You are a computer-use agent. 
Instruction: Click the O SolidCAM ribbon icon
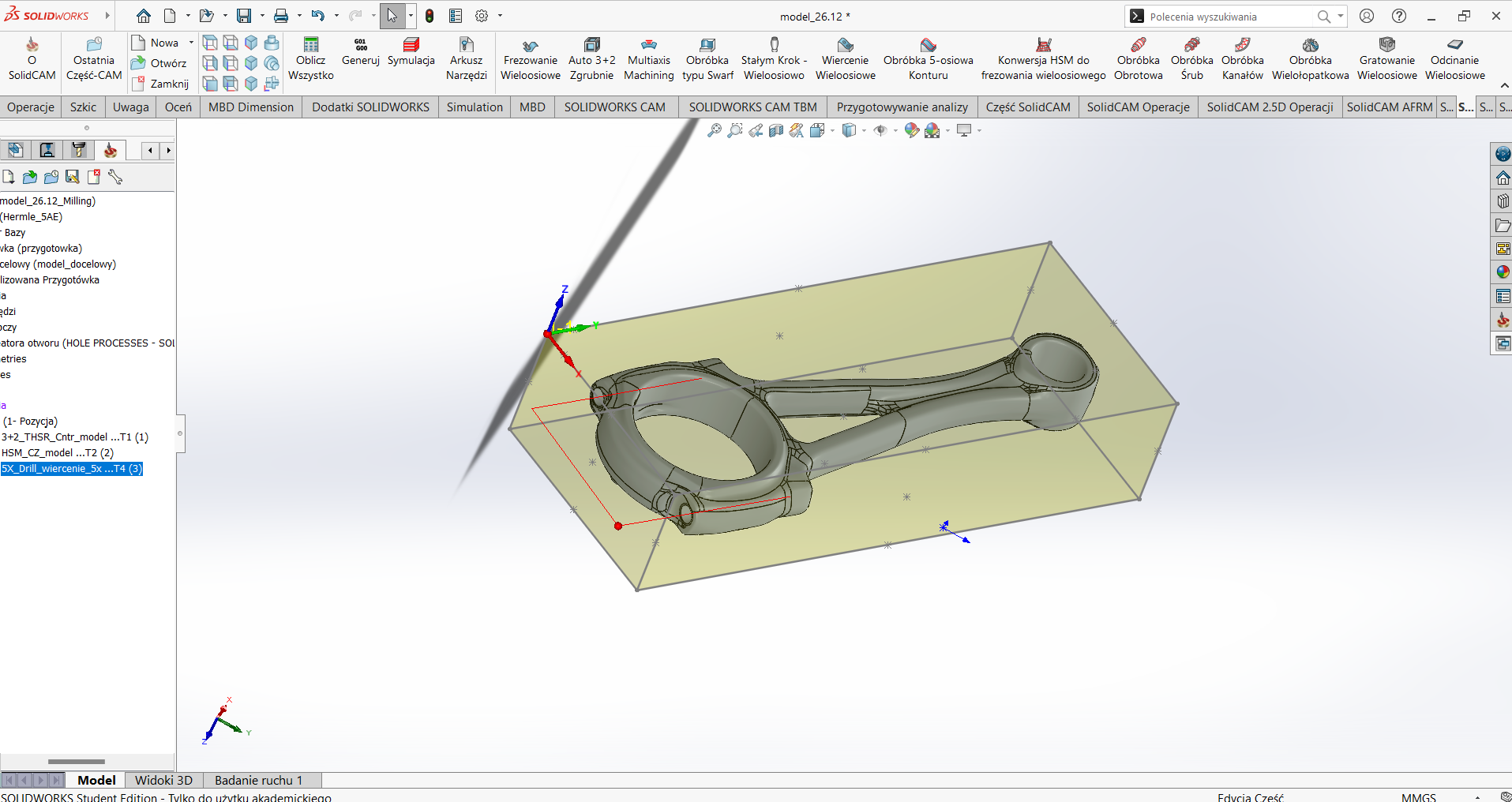(x=32, y=58)
